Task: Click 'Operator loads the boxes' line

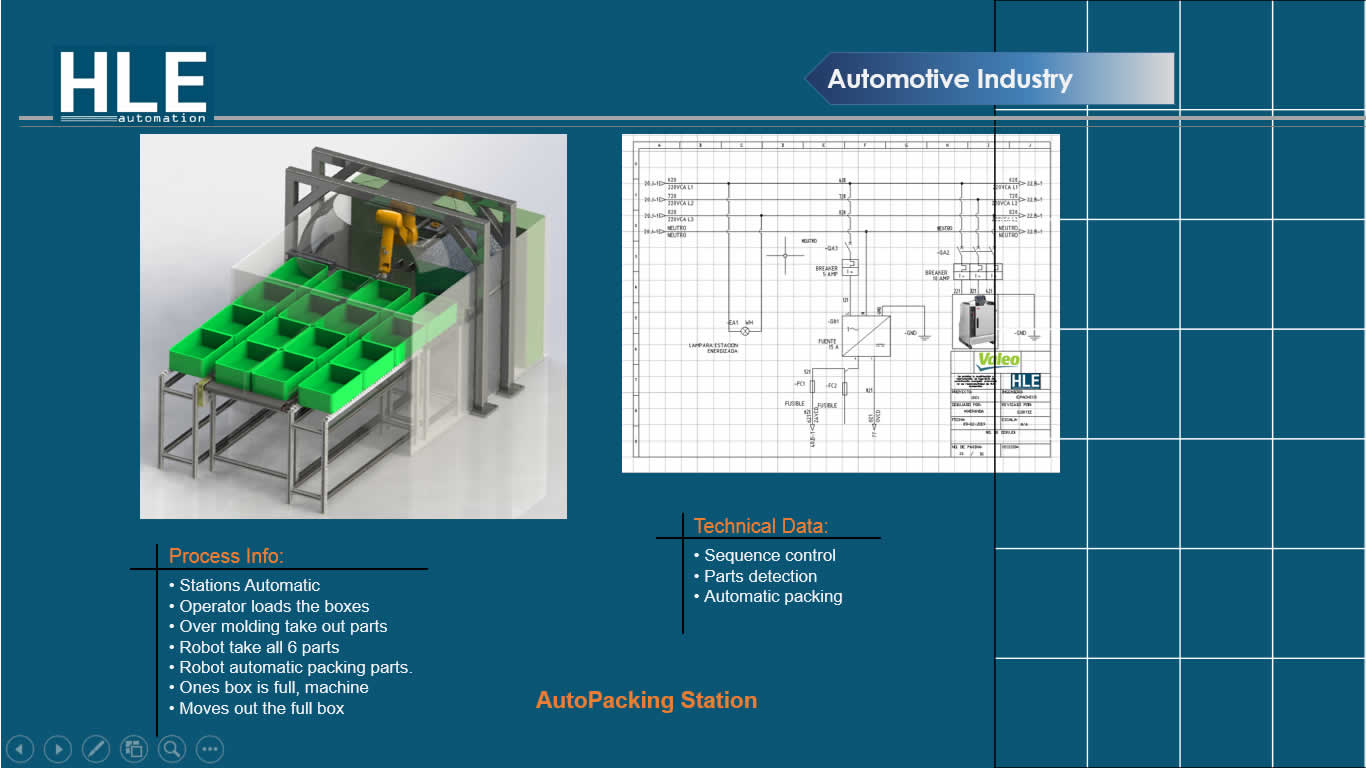Action: pyautogui.click(x=274, y=606)
